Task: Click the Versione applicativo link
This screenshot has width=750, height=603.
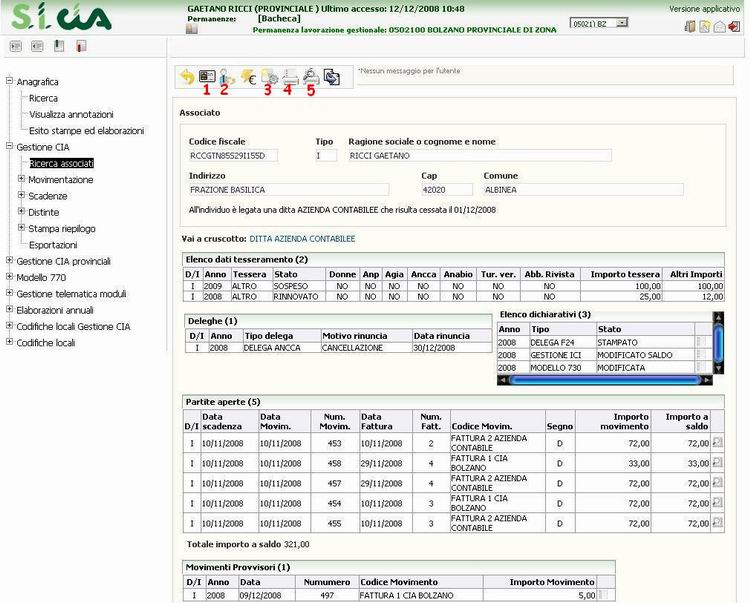Action: [705, 9]
